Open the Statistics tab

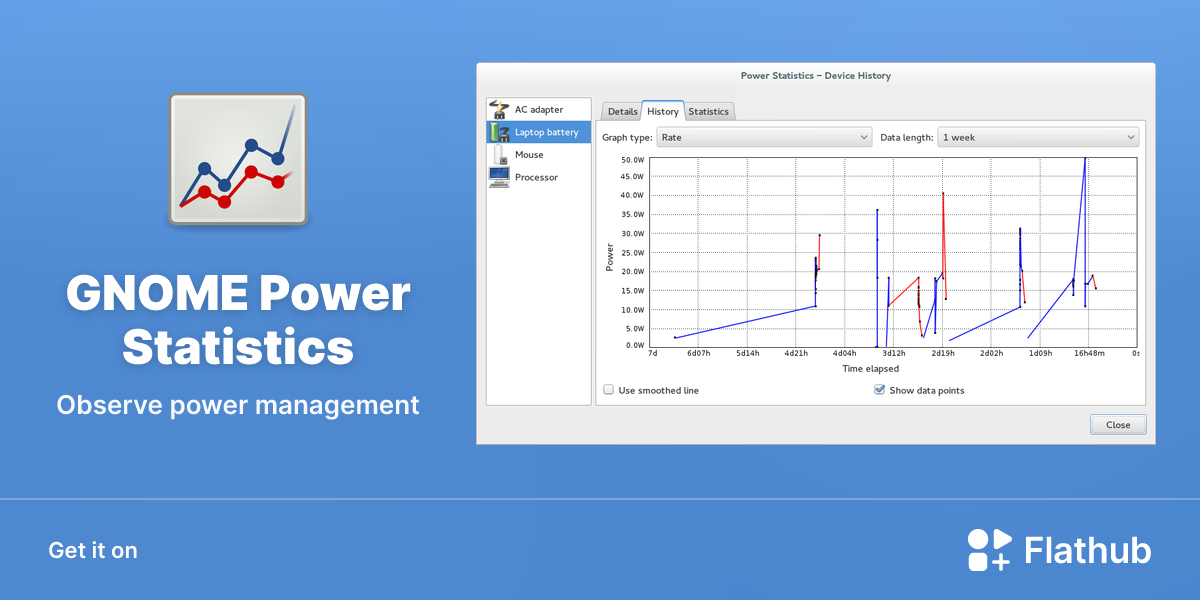pos(709,111)
